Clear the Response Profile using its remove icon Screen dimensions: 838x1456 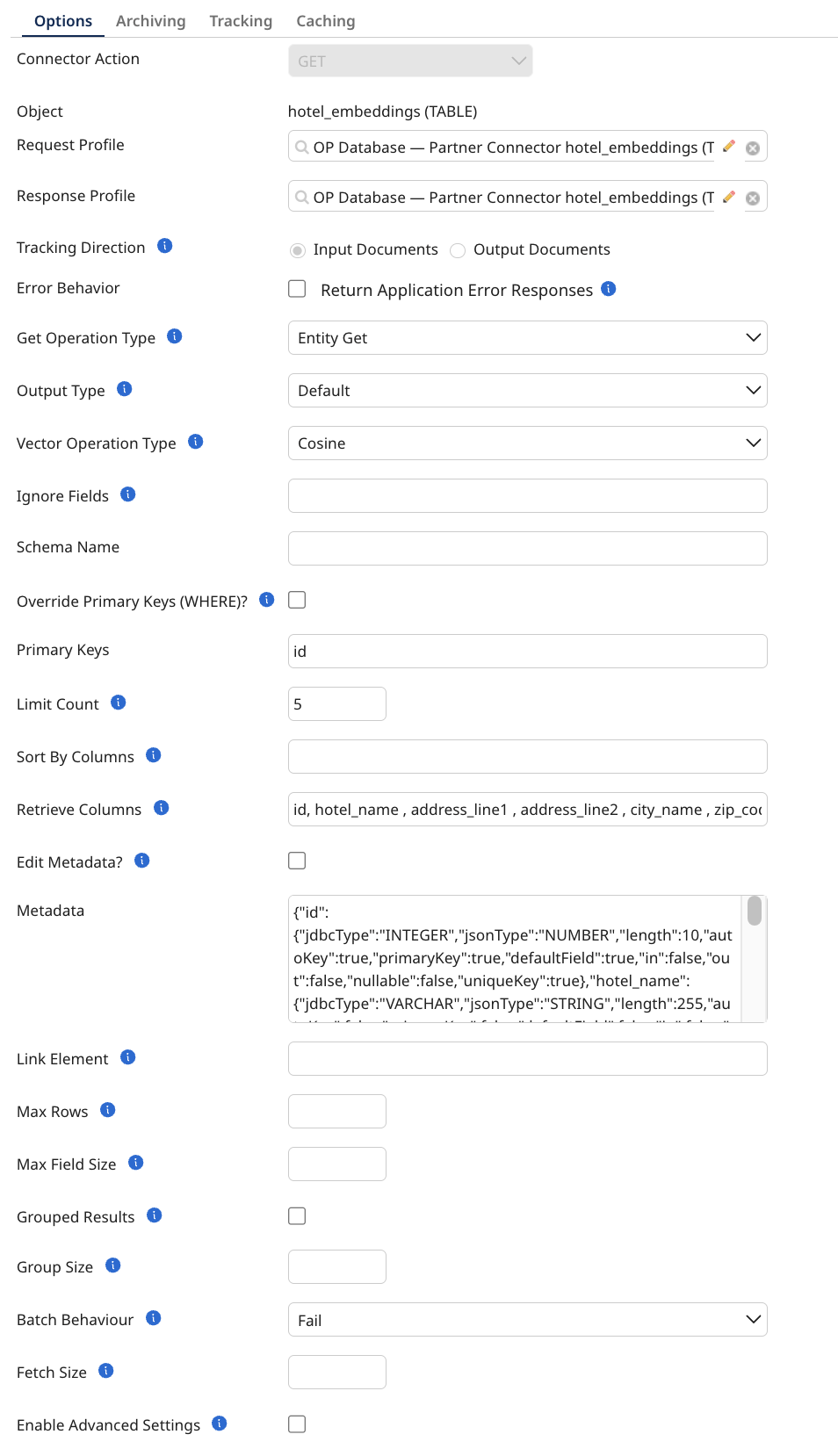pyautogui.click(x=753, y=198)
